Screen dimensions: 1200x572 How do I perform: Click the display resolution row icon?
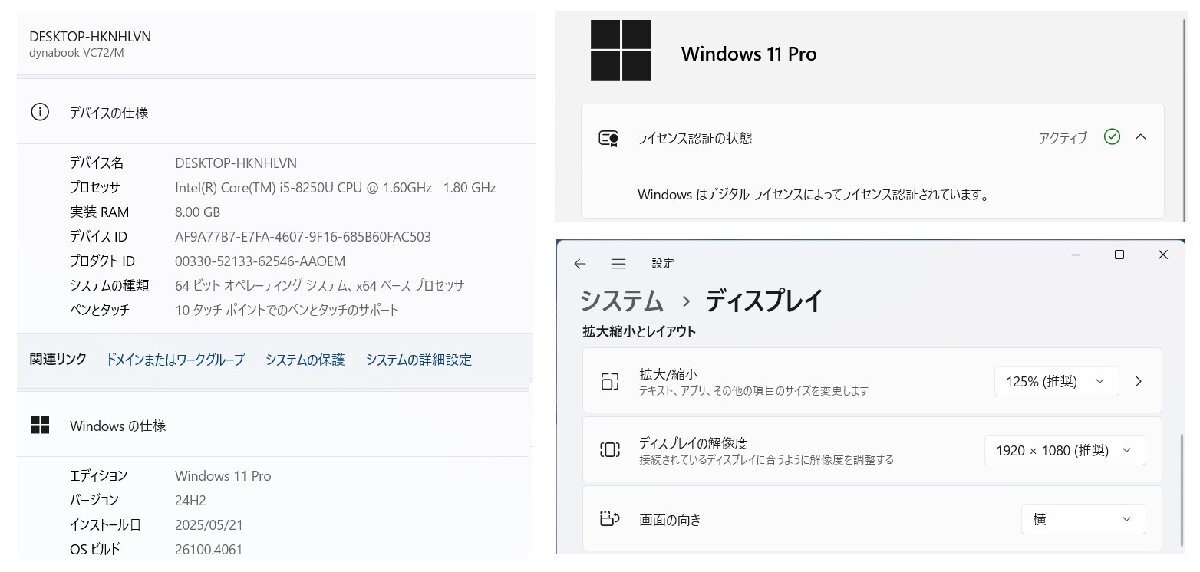(610, 450)
